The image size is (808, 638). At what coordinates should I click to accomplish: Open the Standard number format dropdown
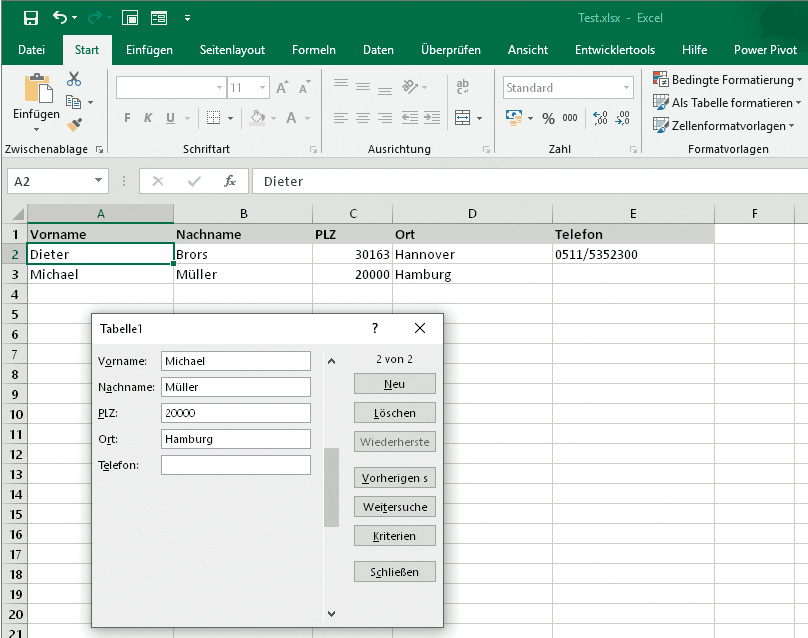627,88
